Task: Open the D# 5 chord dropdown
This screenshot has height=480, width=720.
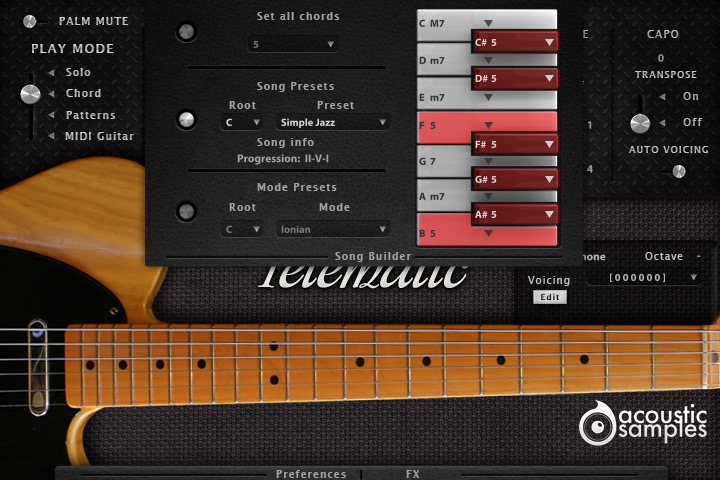Action: [515, 79]
